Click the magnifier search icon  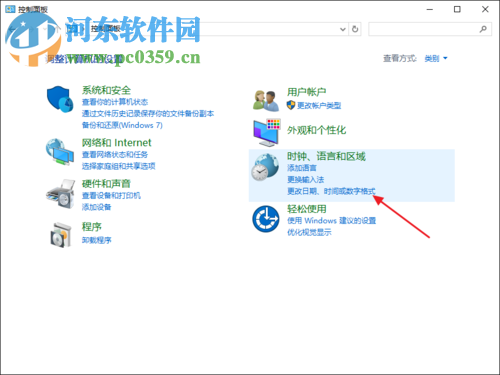pos(483,29)
